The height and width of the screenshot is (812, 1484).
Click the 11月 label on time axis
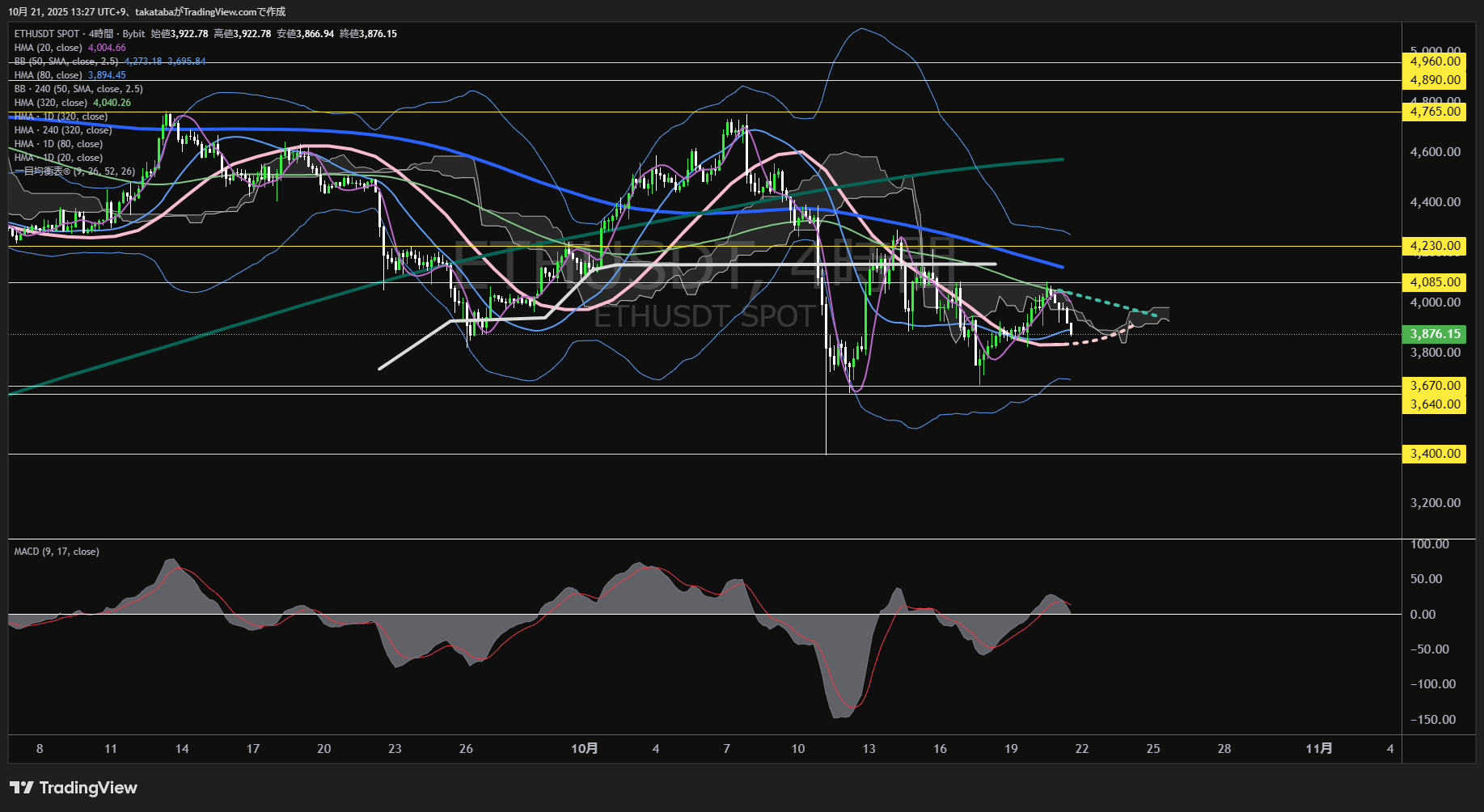(1319, 749)
